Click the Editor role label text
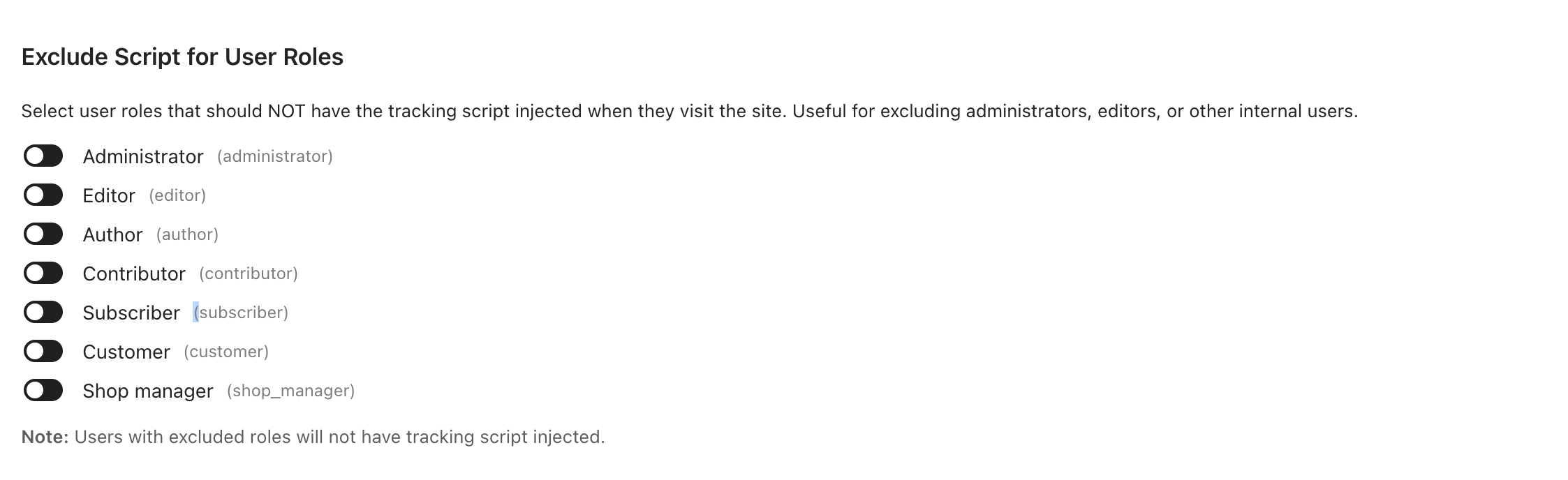1568x480 pixels. pos(109,195)
